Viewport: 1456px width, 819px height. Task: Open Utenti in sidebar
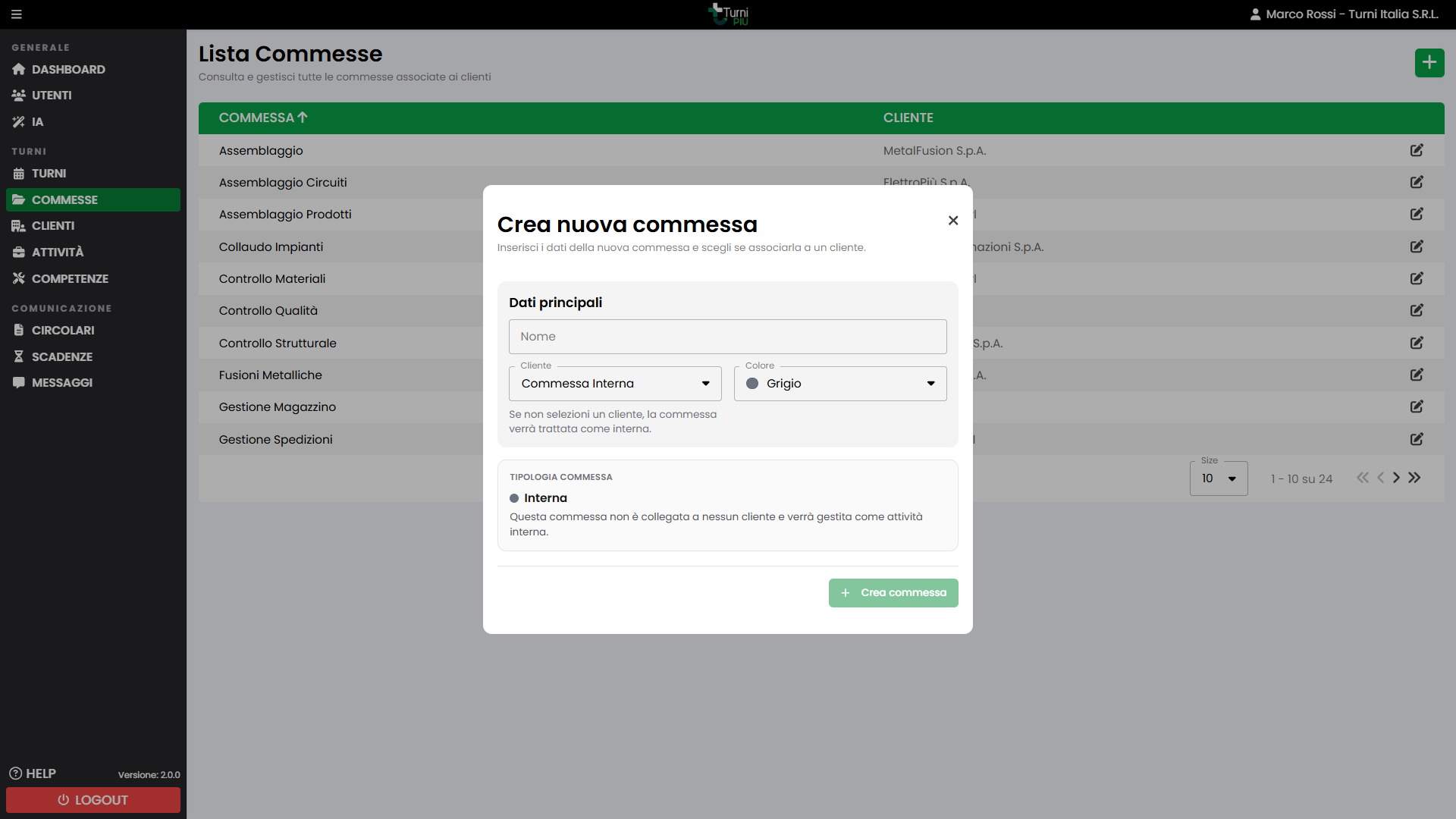point(93,96)
